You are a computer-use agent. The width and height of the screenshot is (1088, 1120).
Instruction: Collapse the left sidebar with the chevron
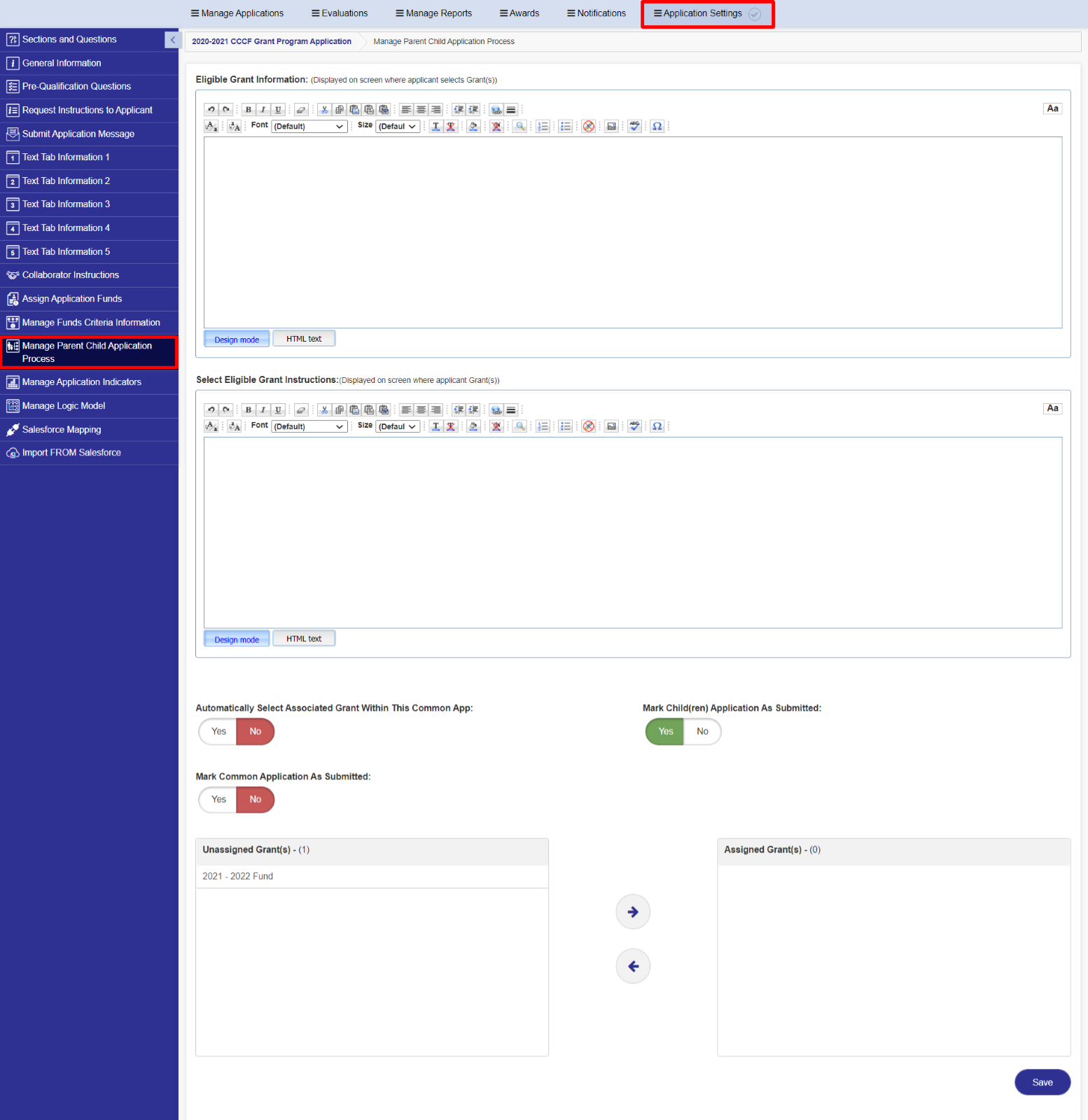172,40
